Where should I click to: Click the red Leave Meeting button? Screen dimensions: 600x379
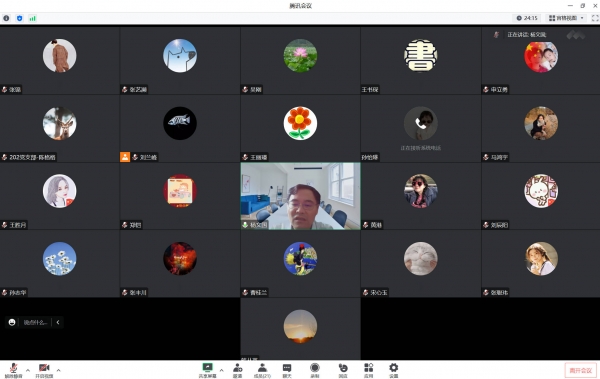[x=580, y=370]
